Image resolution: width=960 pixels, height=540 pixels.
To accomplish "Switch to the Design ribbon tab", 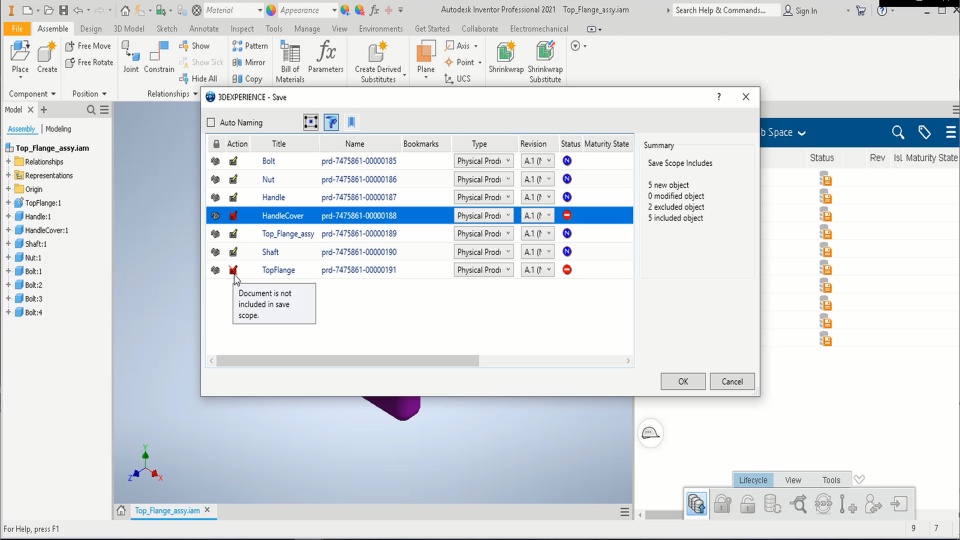I will tap(91, 29).
